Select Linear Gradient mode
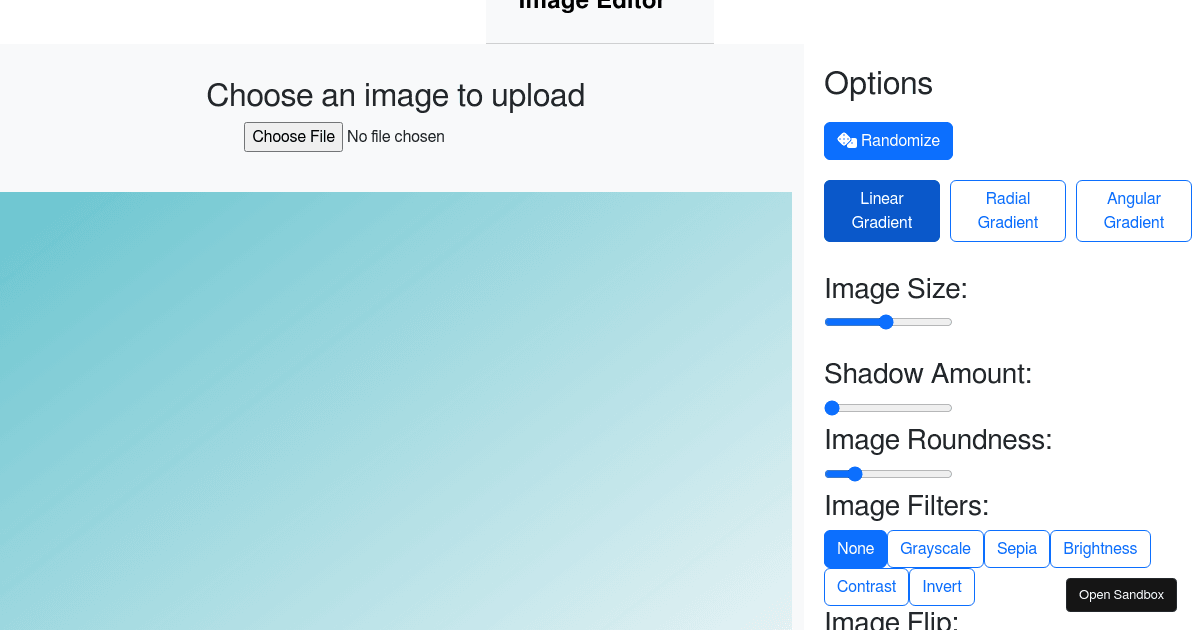Viewport: 1200px width, 630px height. (x=881, y=210)
